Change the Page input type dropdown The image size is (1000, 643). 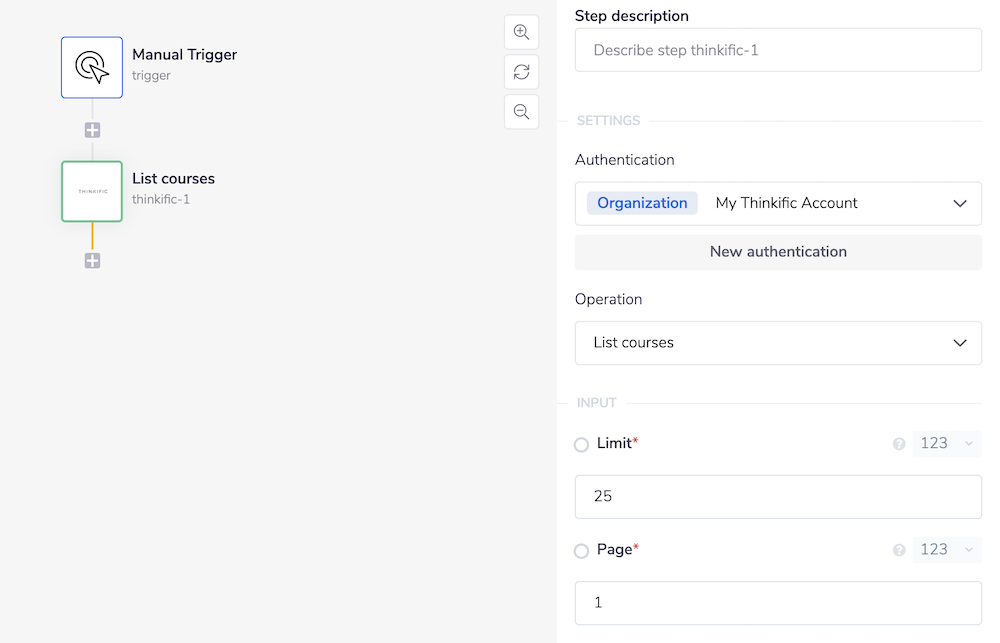coord(946,549)
